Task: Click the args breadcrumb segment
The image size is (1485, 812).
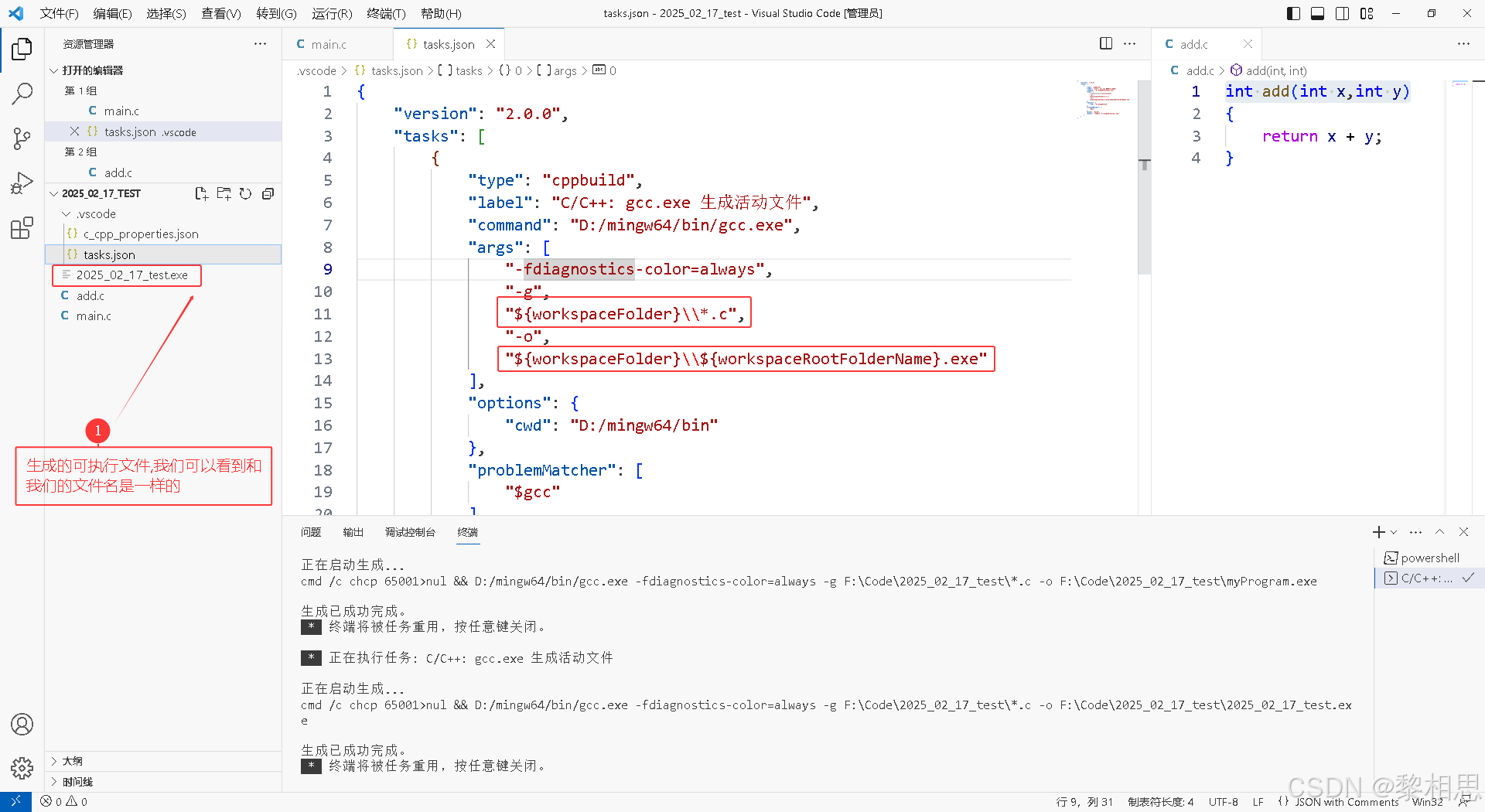Action: click(557, 70)
